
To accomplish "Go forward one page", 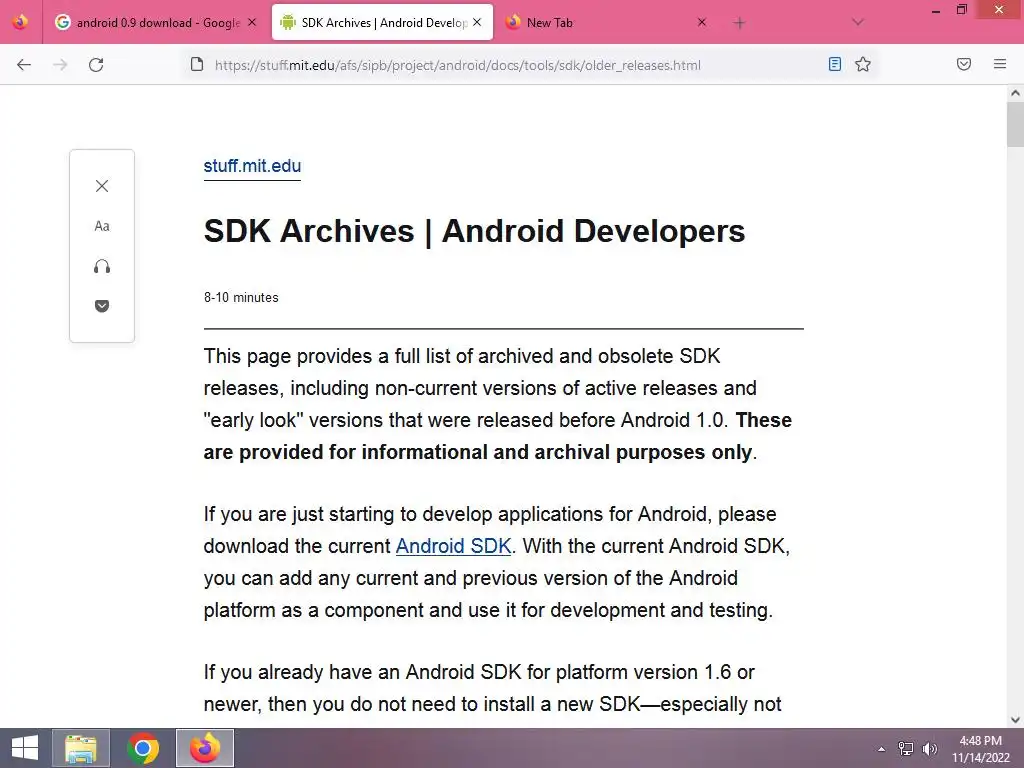I will tap(60, 65).
